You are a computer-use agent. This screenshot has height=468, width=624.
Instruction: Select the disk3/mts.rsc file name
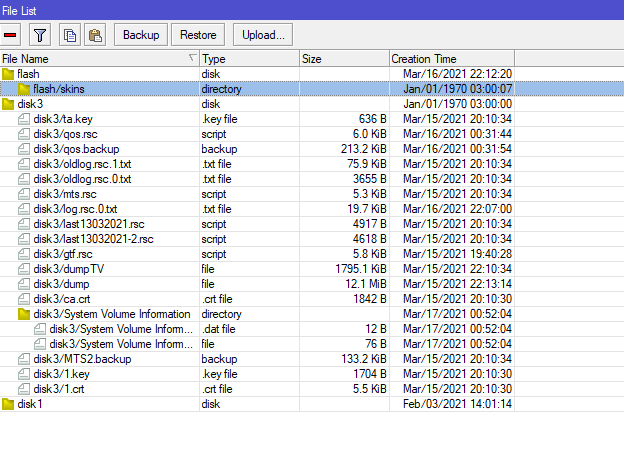point(65,194)
